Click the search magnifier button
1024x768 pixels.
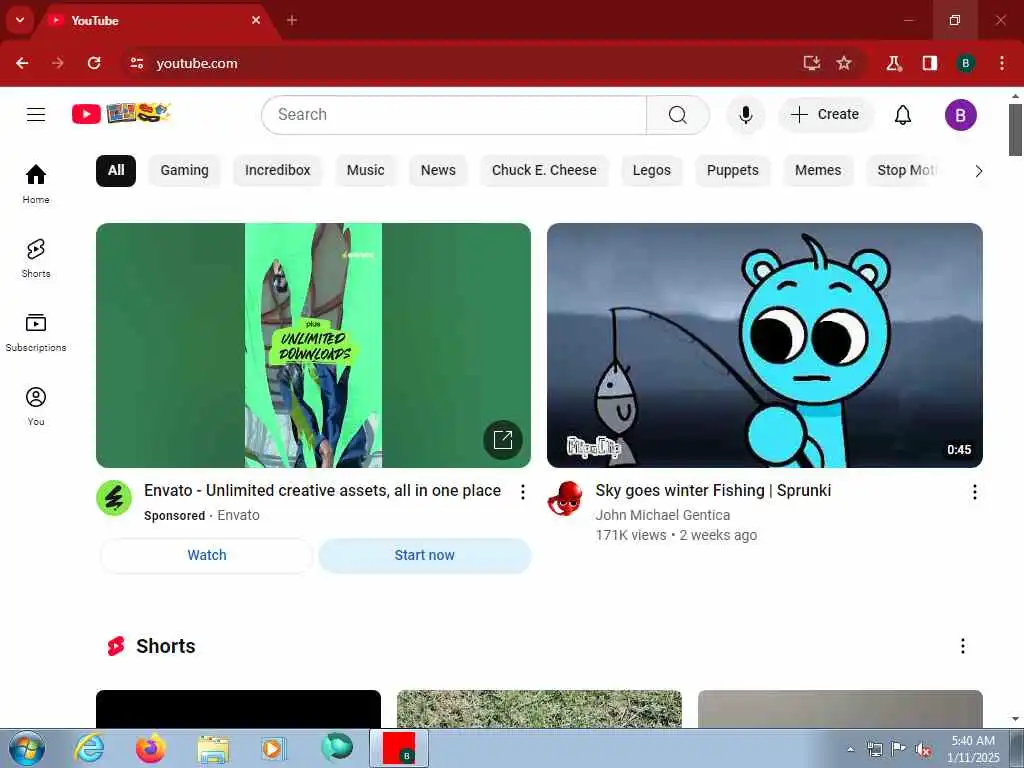tap(678, 115)
